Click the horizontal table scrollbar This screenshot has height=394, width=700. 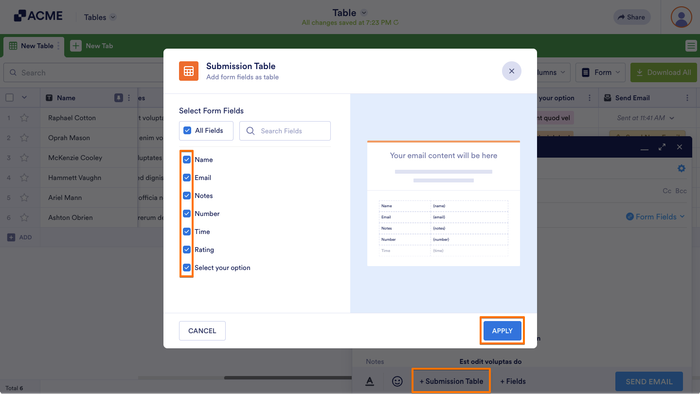[288, 377]
